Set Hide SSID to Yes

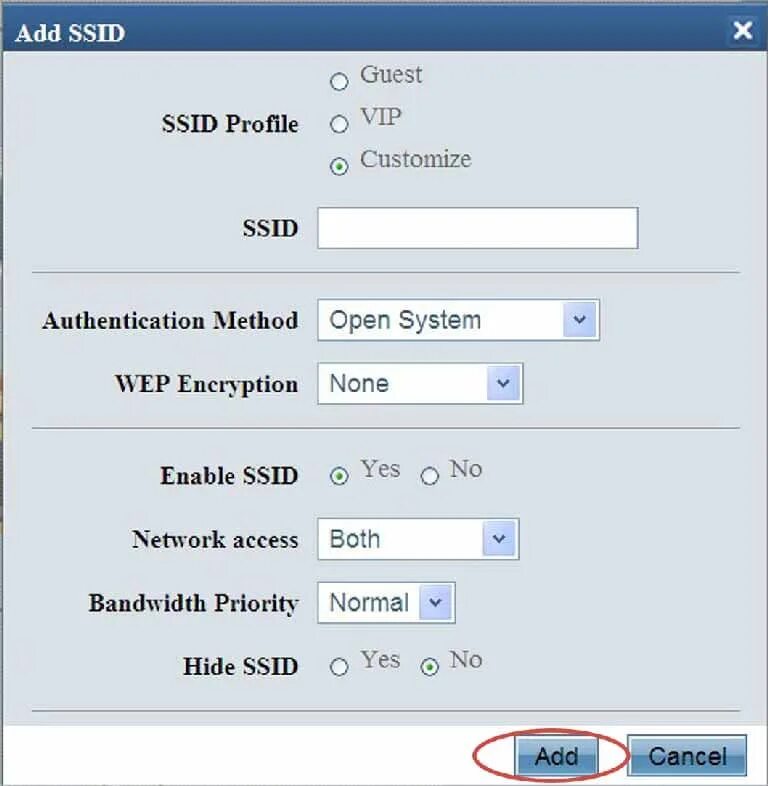(339, 667)
